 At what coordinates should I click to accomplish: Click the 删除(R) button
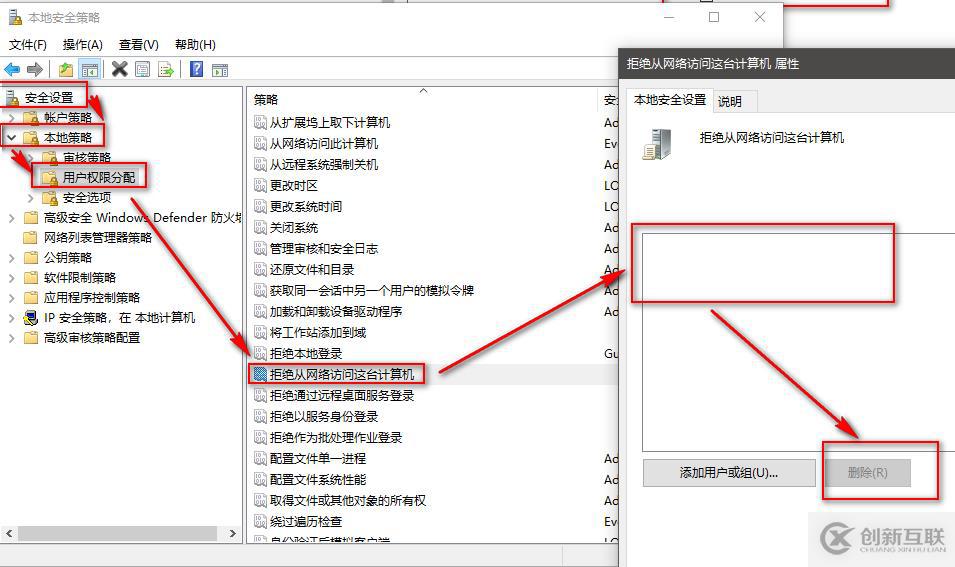867,473
